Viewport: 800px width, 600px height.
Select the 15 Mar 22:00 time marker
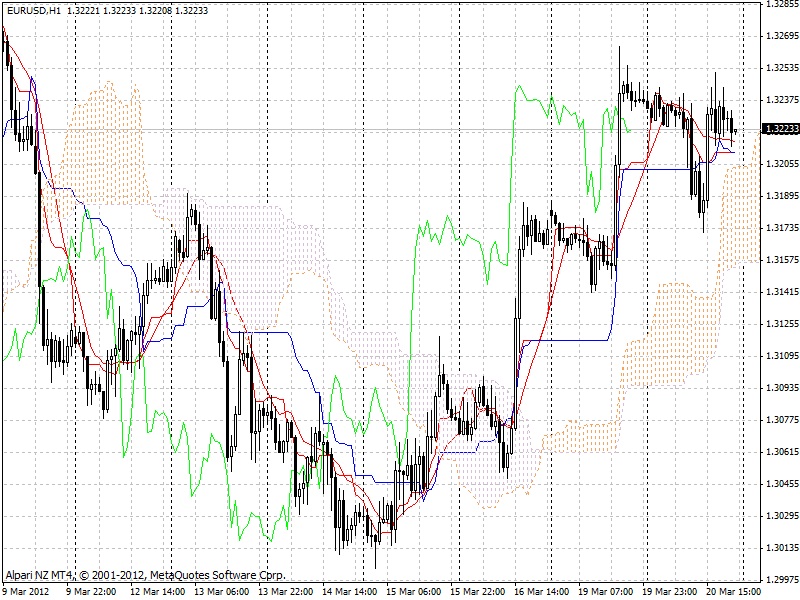pyautogui.click(x=475, y=592)
